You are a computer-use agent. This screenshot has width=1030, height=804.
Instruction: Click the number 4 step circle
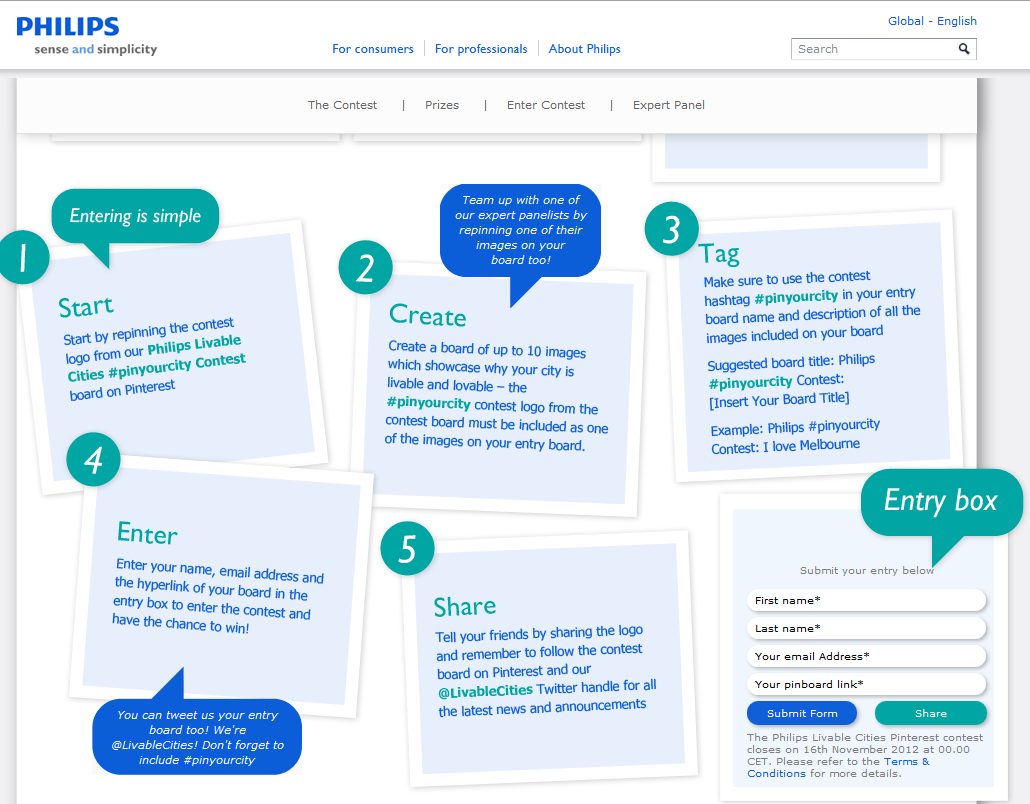(x=93, y=460)
